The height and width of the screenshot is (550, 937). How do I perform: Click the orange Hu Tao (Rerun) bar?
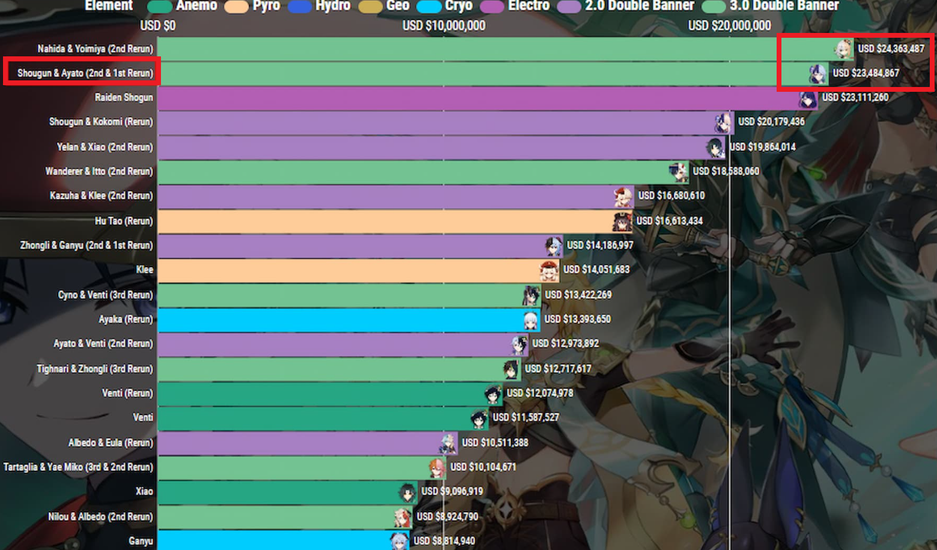pos(394,221)
